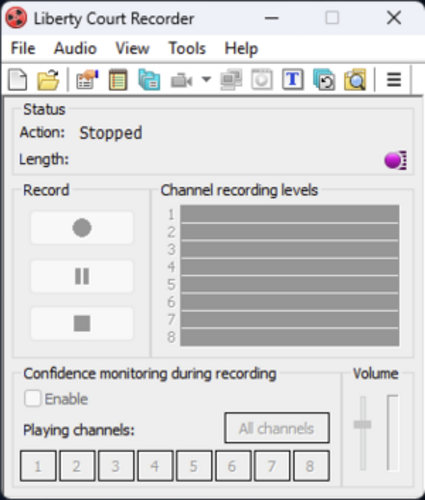Click the volume level meter bar
Viewport: 425px width, 500px height.
point(393,433)
